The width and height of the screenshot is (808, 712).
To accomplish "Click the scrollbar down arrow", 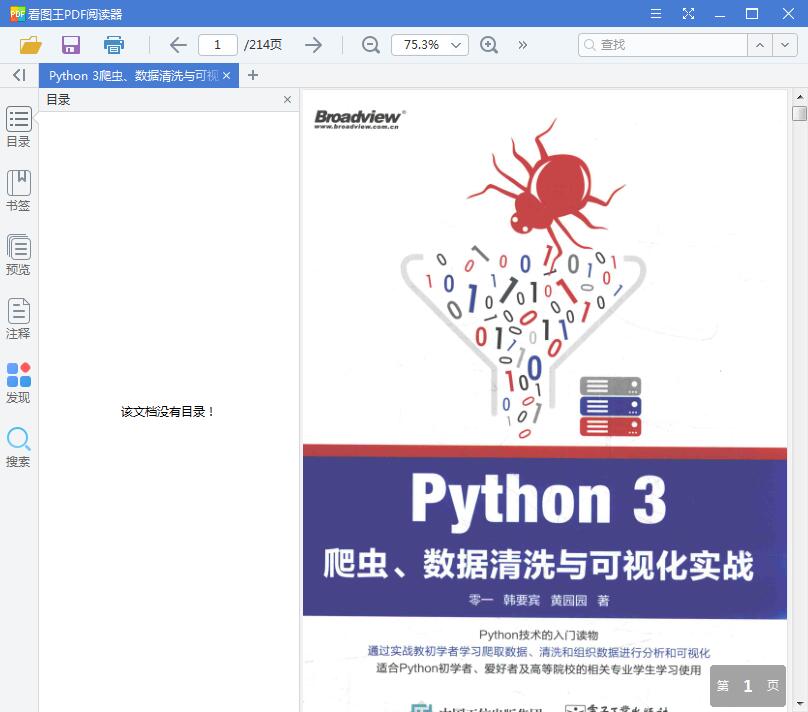I will (x=799, y=703).
